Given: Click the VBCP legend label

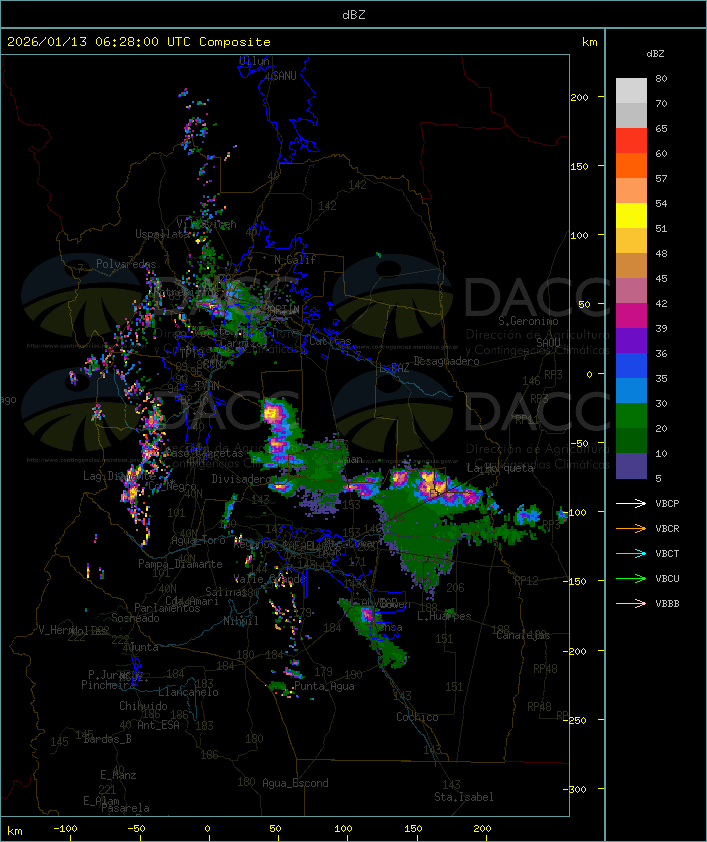Looking at the screenshot, I should [667, 504].
